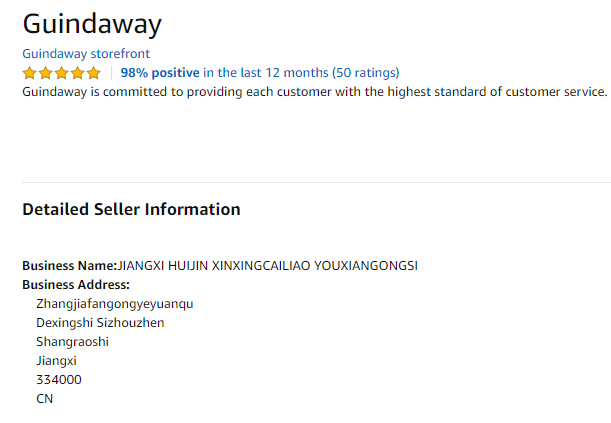This screenshot has width=611, height=423.
Task: Click the Business Address label
Action: [76, 285]
